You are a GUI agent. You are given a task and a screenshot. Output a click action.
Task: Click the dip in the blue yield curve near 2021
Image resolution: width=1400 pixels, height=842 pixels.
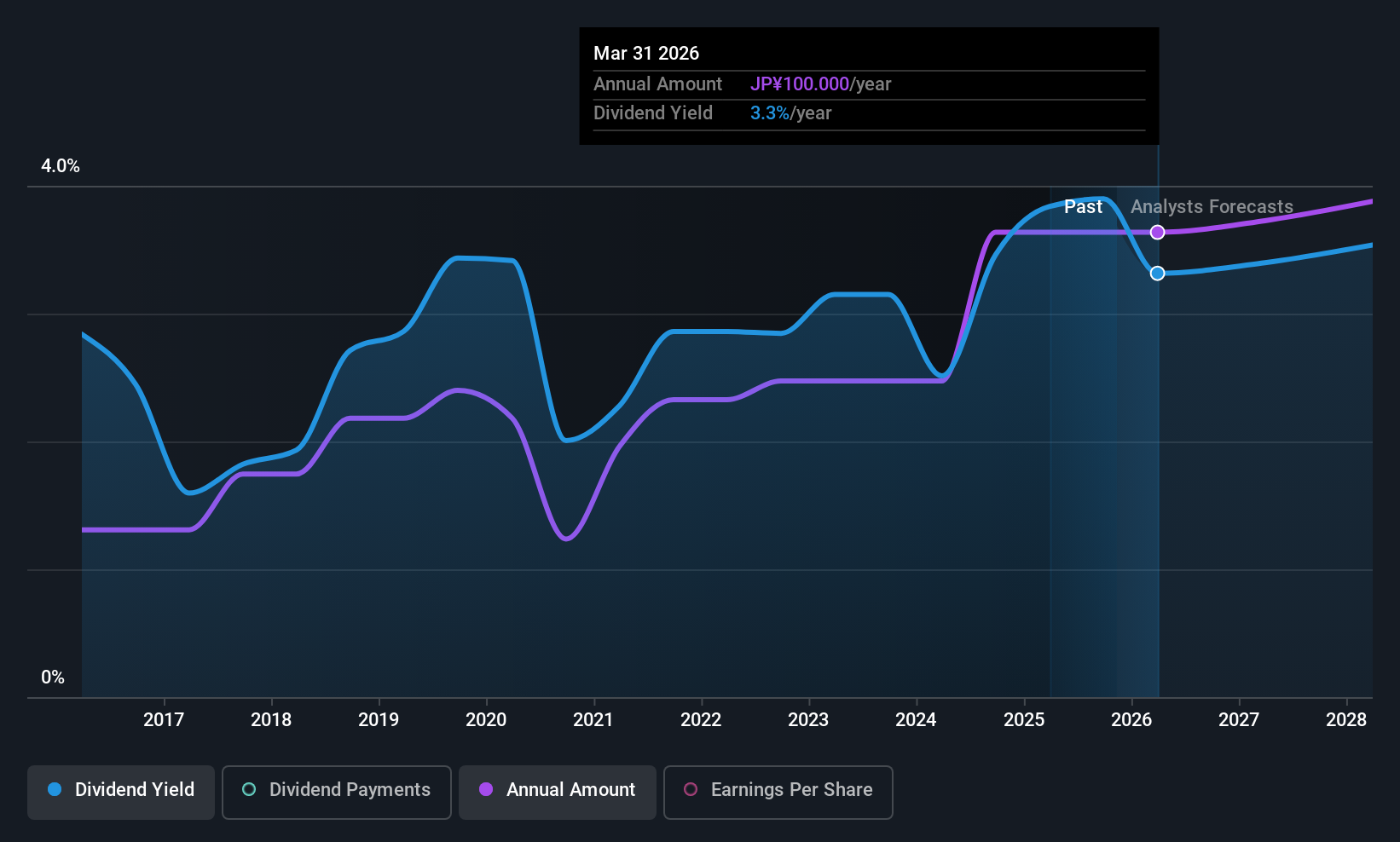click(567, 441)
